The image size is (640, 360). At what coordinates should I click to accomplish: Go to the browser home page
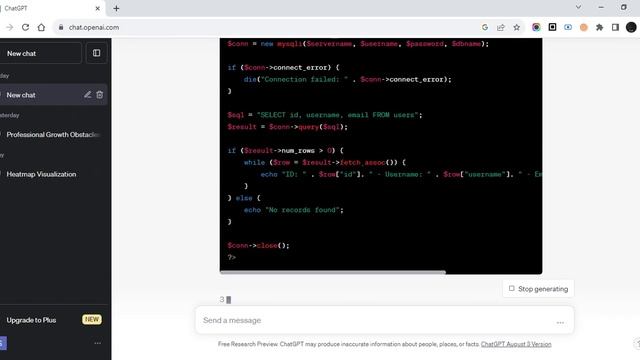(x=41, y=27)
